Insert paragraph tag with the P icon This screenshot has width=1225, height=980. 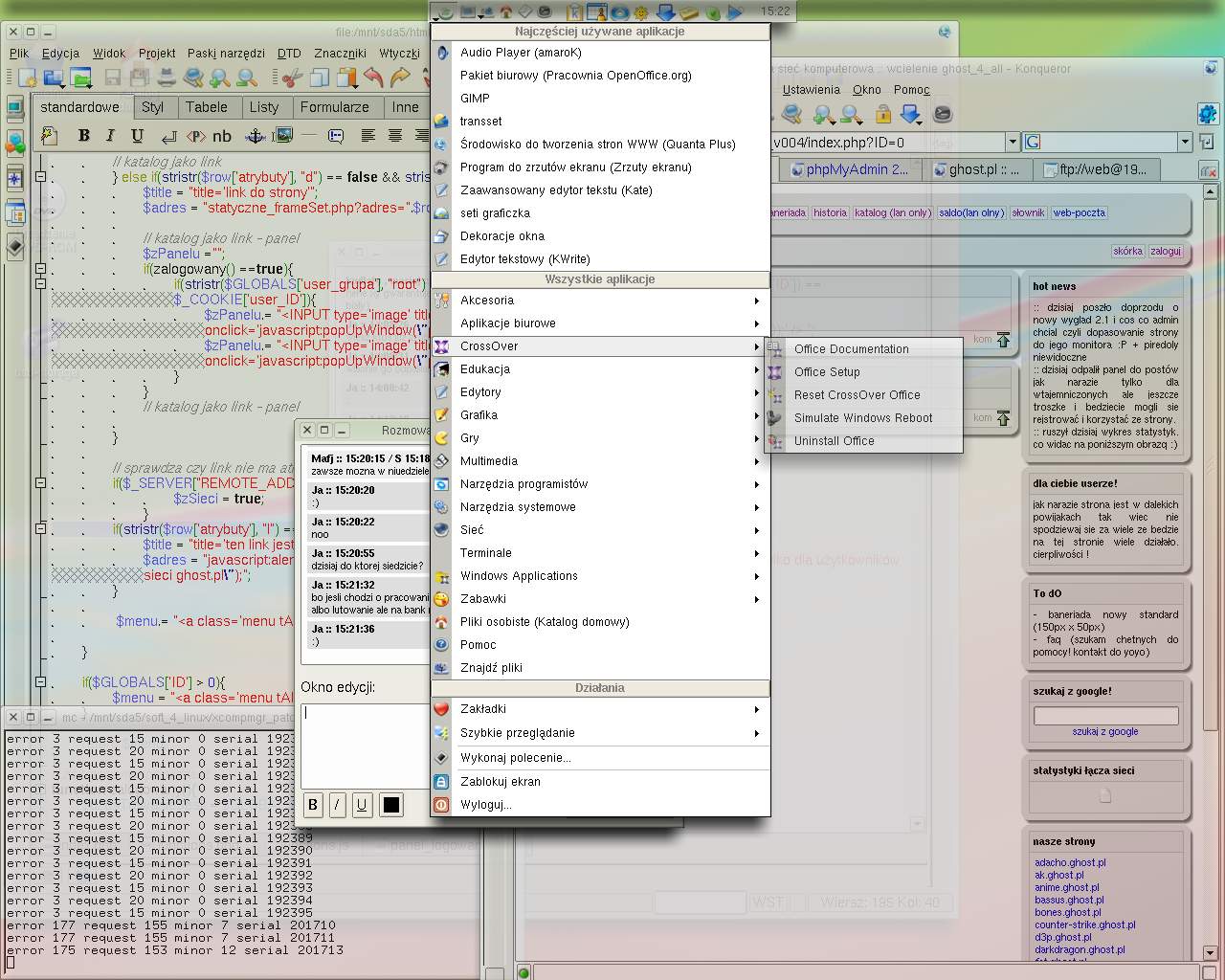click(196, 136)
